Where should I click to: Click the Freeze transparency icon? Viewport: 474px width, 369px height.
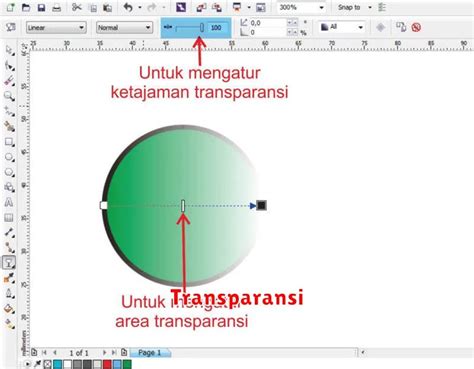point(380,27)
